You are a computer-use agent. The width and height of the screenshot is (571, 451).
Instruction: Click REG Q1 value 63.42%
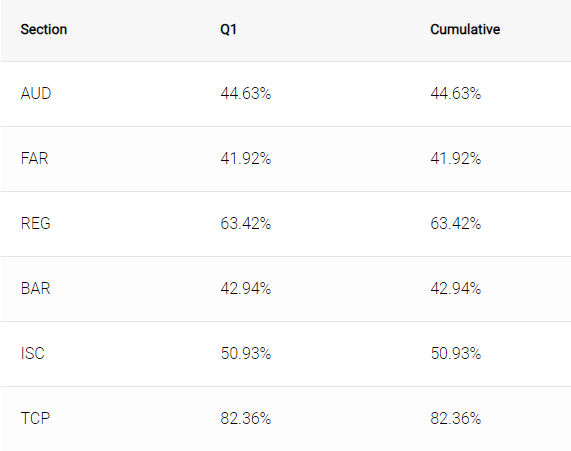(246, 223)
